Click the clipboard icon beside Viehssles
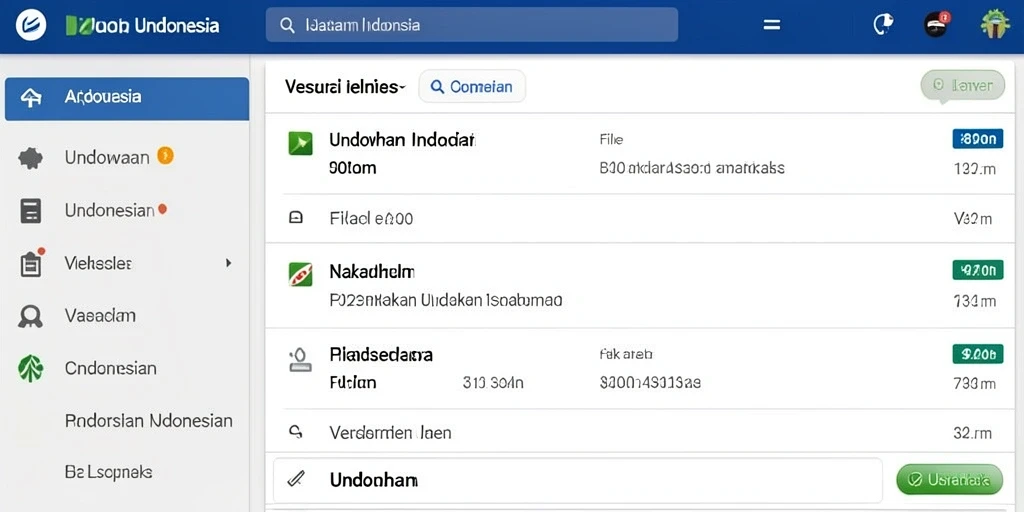 [x=31, y=263]
